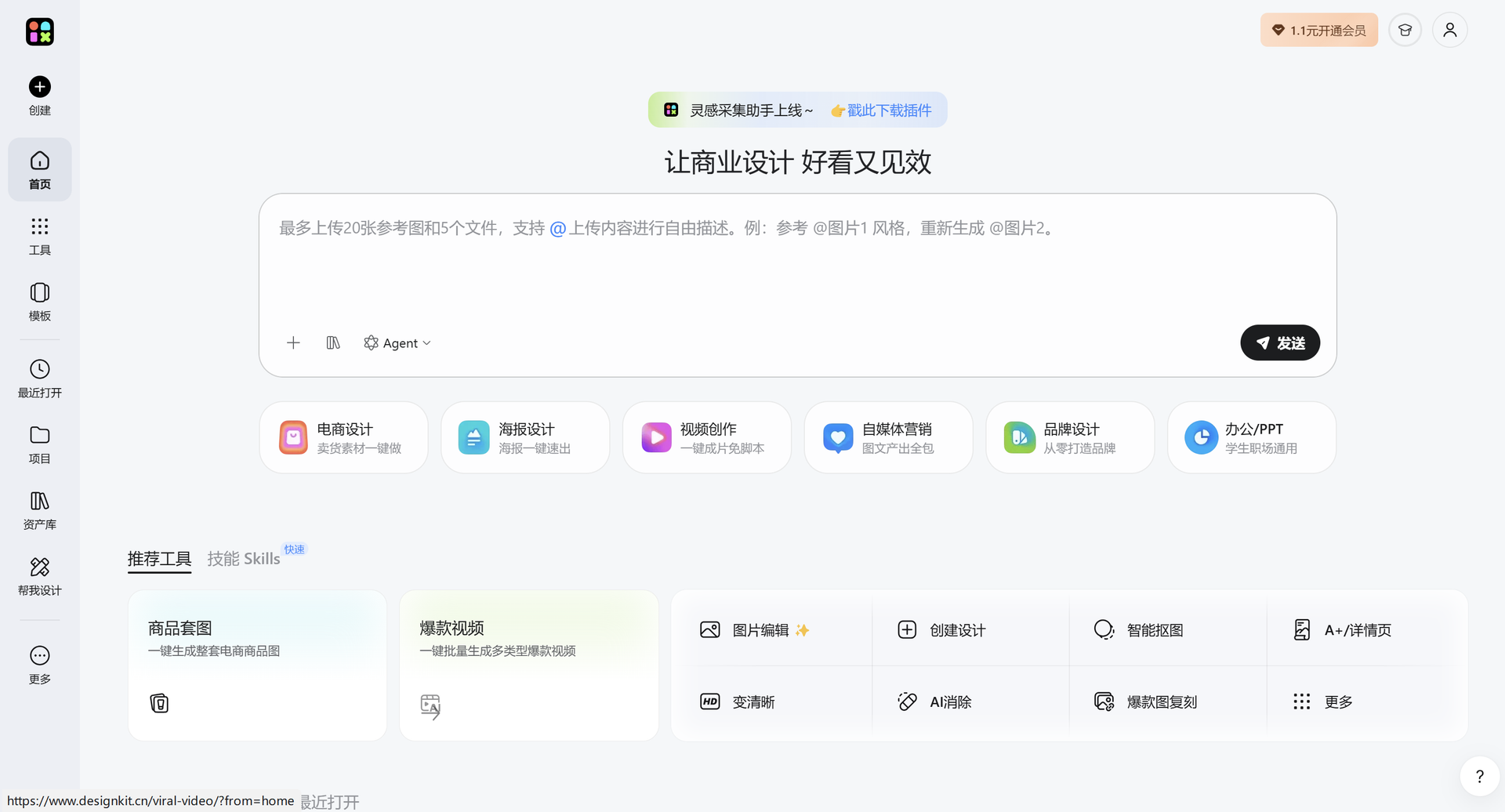Image resolution: width=1505 pixels, height=812 pixels.
Task: Open the Agent mode dropdown
Action: [x=397, y=343]
